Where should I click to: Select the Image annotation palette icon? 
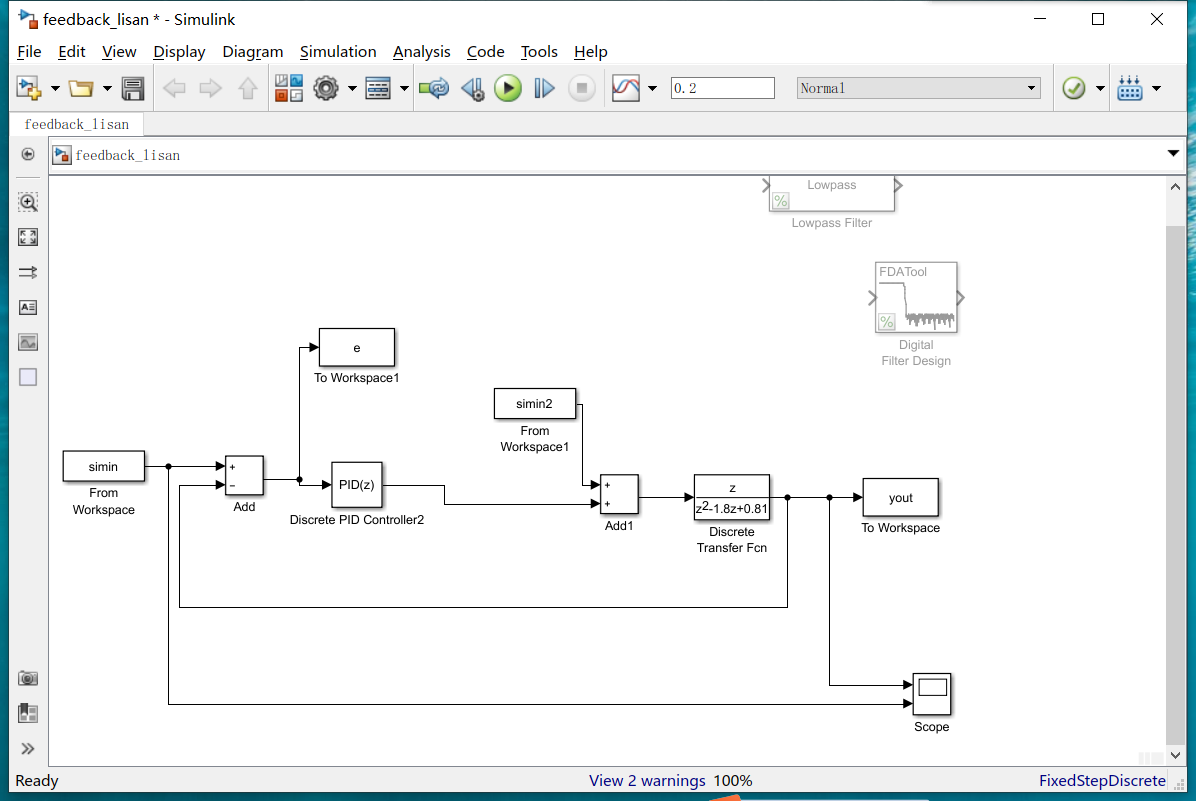tap(28, 343)
